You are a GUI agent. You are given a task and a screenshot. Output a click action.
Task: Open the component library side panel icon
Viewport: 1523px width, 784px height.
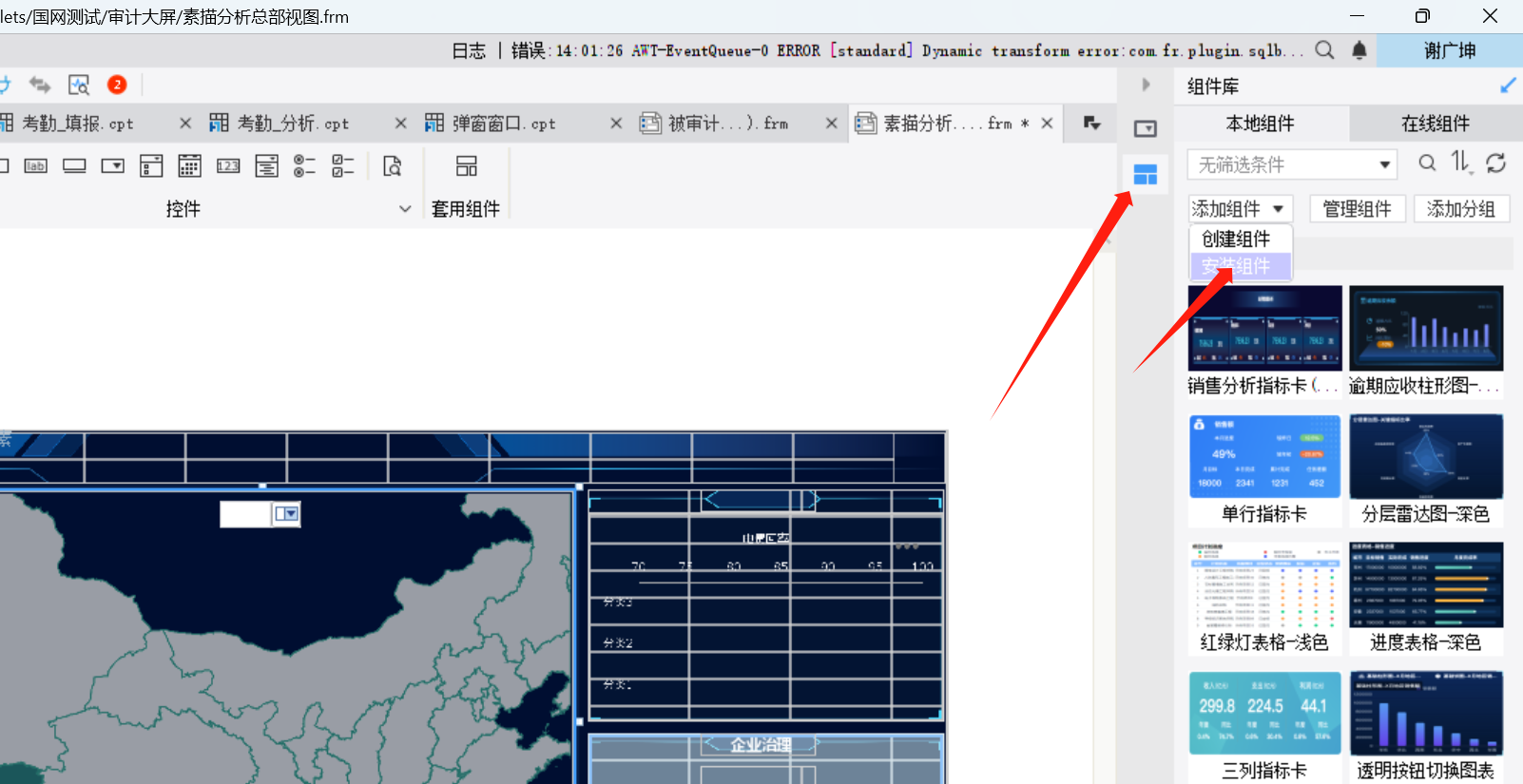[1146, 174]
